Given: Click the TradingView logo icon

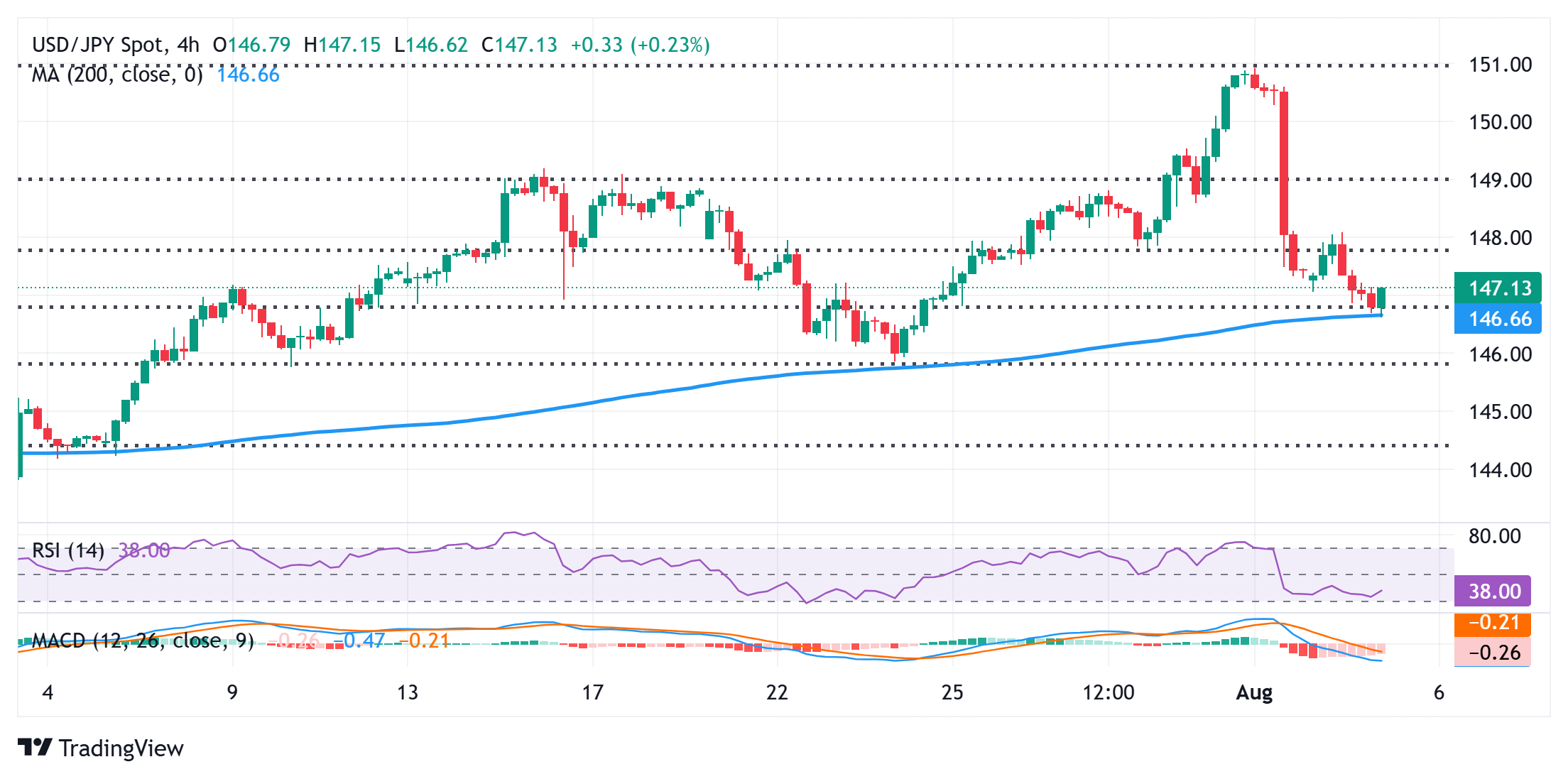Looking at the screenshot, I should coord(35,747).
